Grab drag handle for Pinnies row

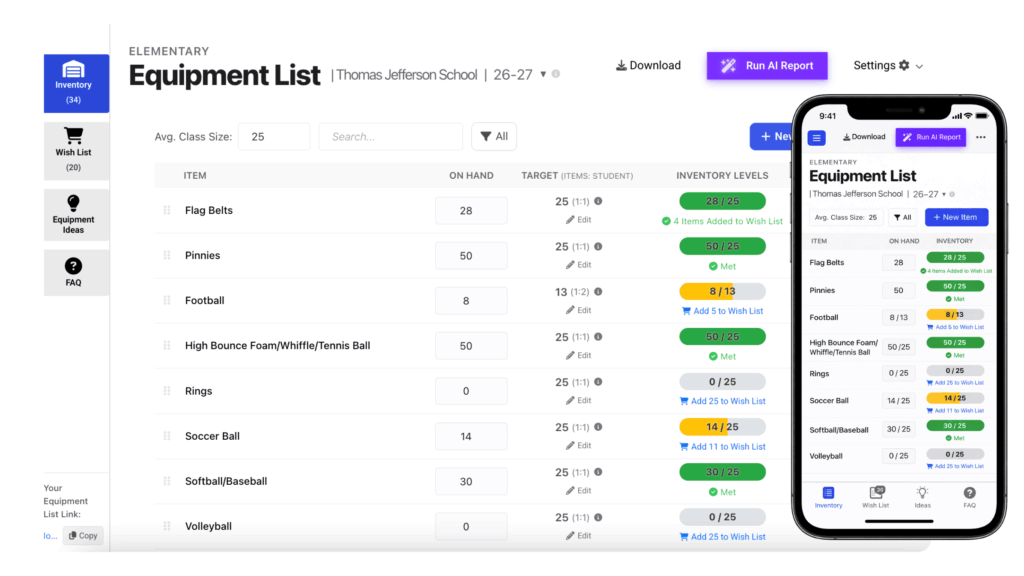[167, 255]
